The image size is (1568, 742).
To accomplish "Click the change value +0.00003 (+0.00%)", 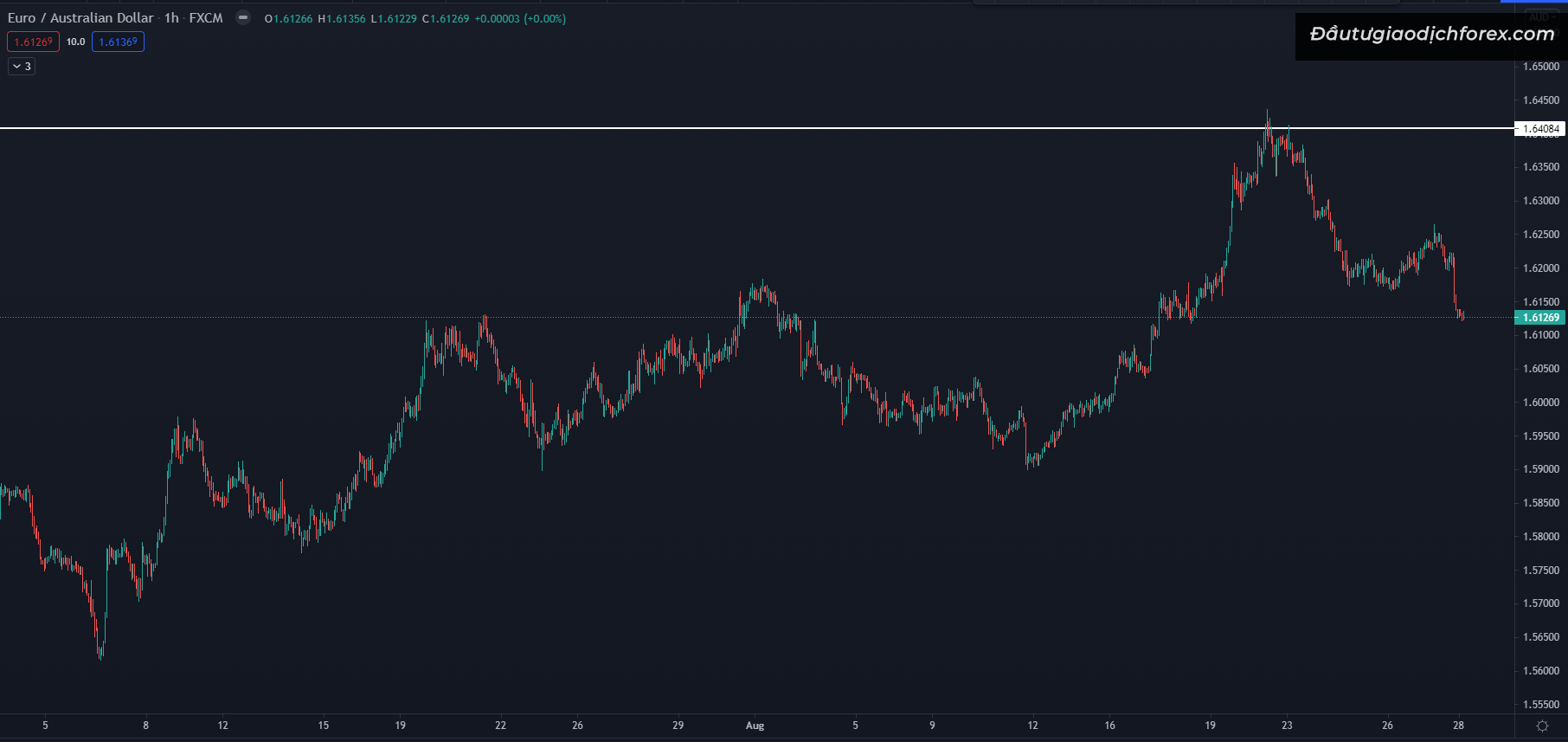I will (x=520, y=18).
